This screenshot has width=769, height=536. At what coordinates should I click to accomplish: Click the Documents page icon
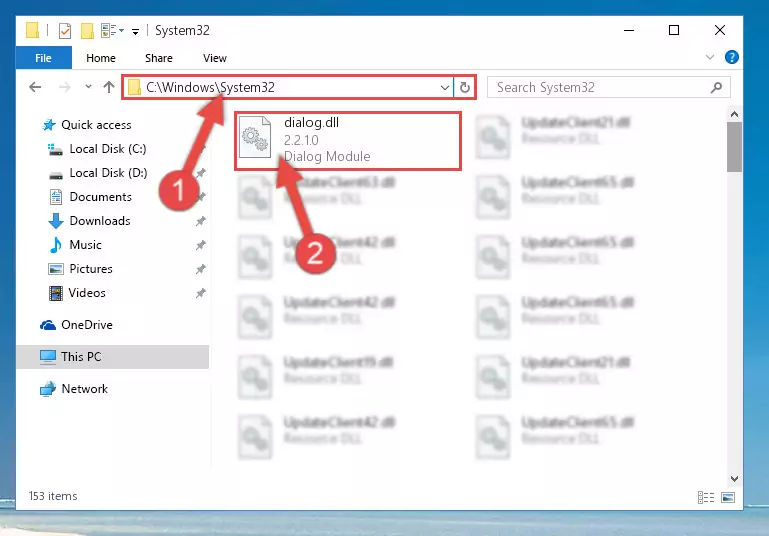coord(56,197)
